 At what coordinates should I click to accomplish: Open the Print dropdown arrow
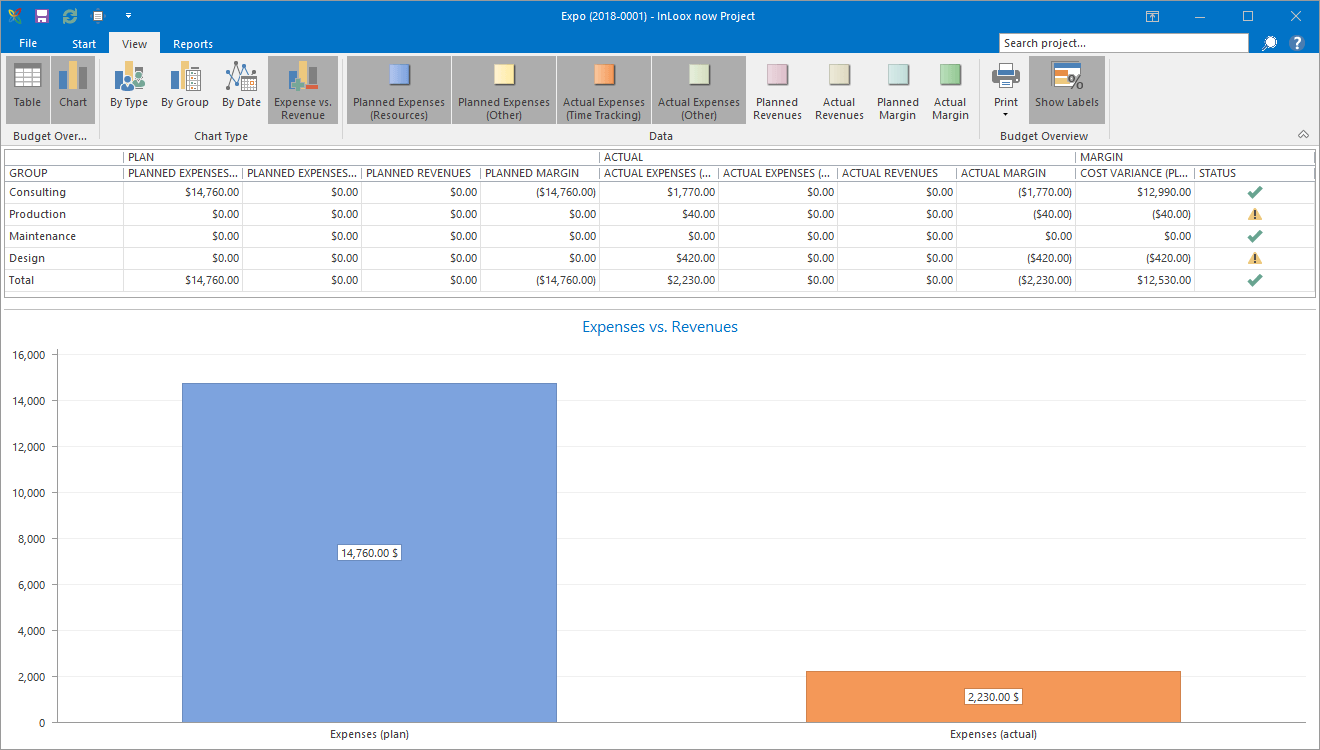click(x=1006, y=114)
